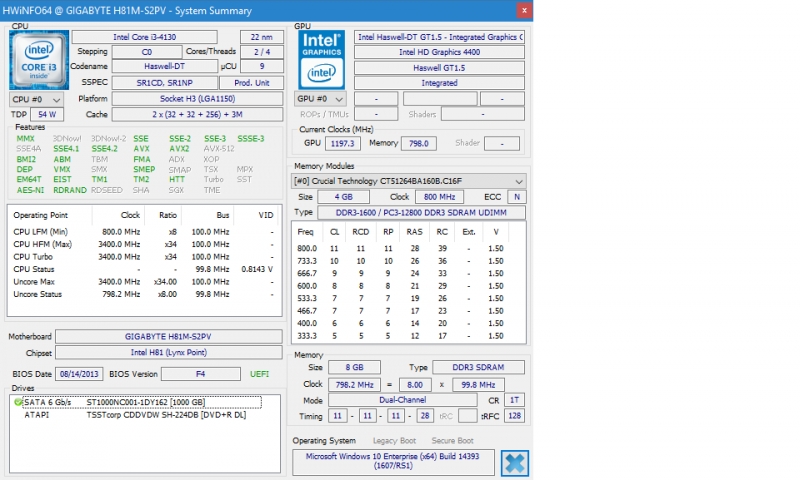
Task: Click the Uncore Max row
Action: [x=143, y=282]
